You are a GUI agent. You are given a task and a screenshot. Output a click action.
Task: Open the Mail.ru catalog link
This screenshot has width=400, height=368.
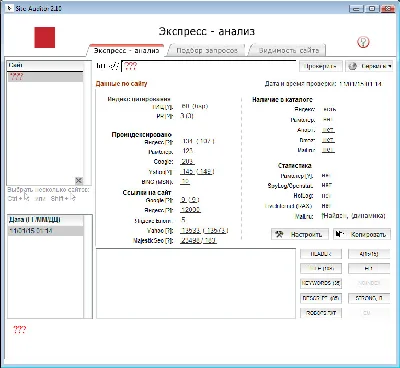(328, 150)
